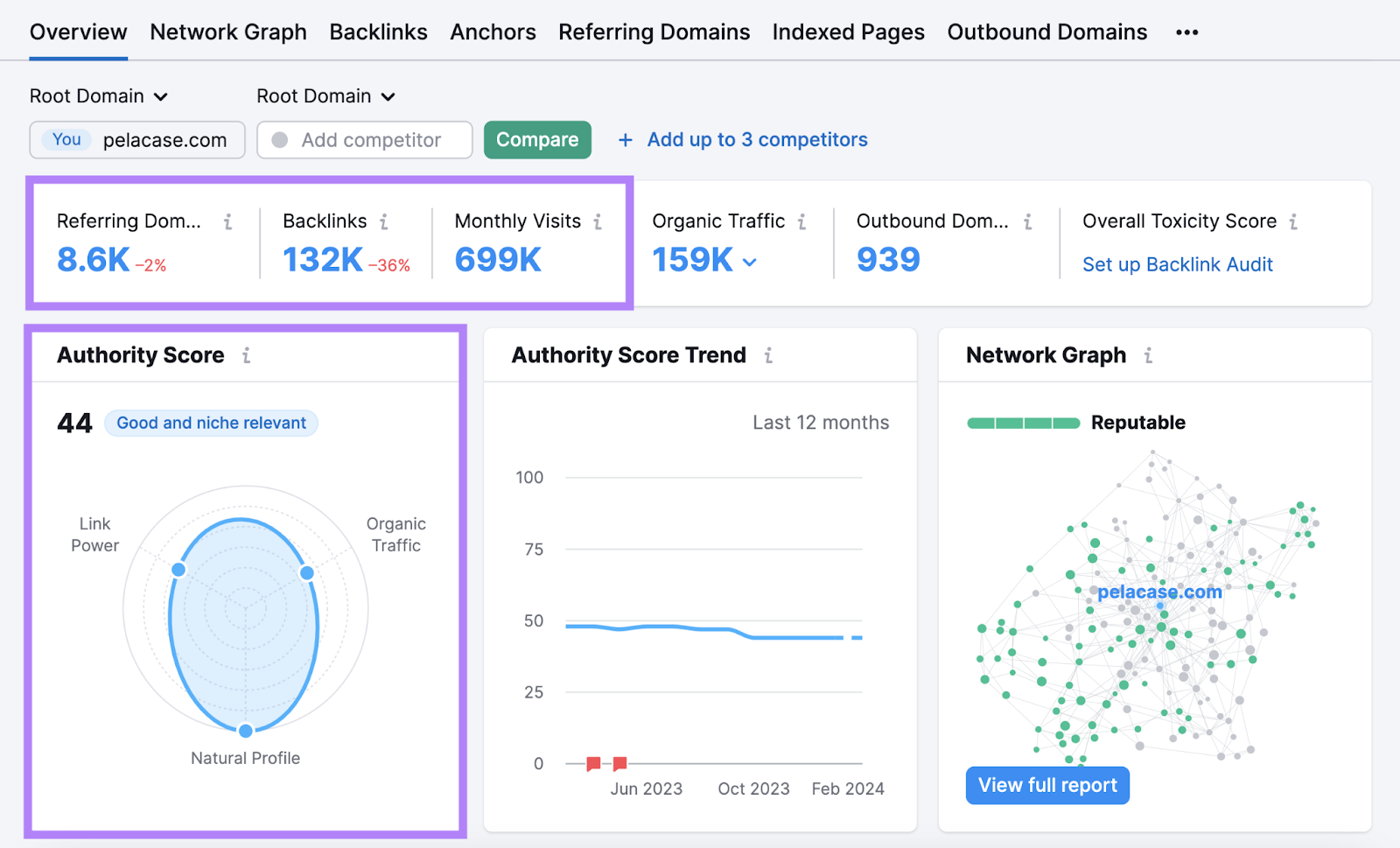Image resolution: width=1400 pixels, height=848 pixels.
Task: Expand the second Root Domain dropdown above competitor
Action: tap(325, 96)
